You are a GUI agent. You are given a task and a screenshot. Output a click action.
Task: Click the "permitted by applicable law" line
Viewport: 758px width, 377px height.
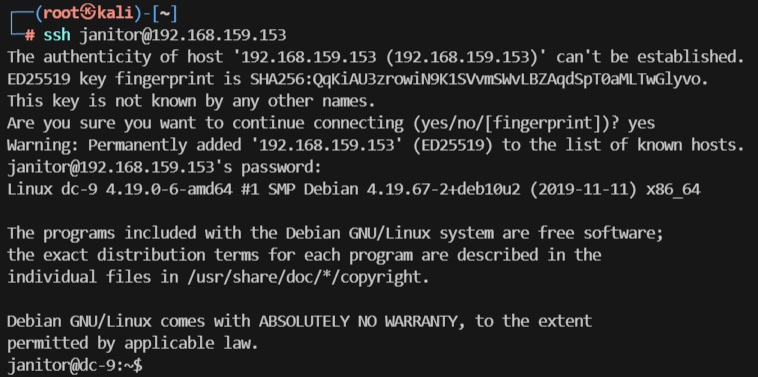coord(132,343)
